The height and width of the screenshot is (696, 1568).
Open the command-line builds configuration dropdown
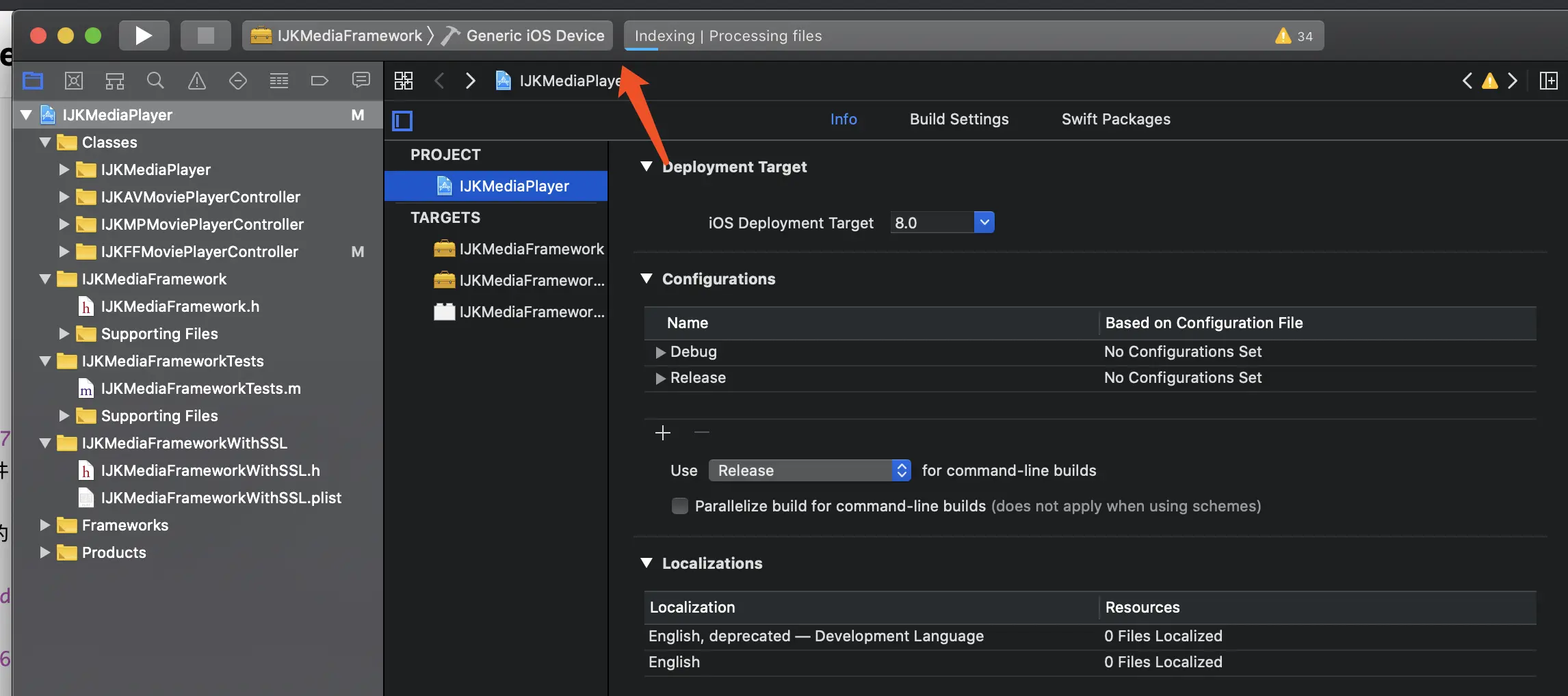point(809,470)
